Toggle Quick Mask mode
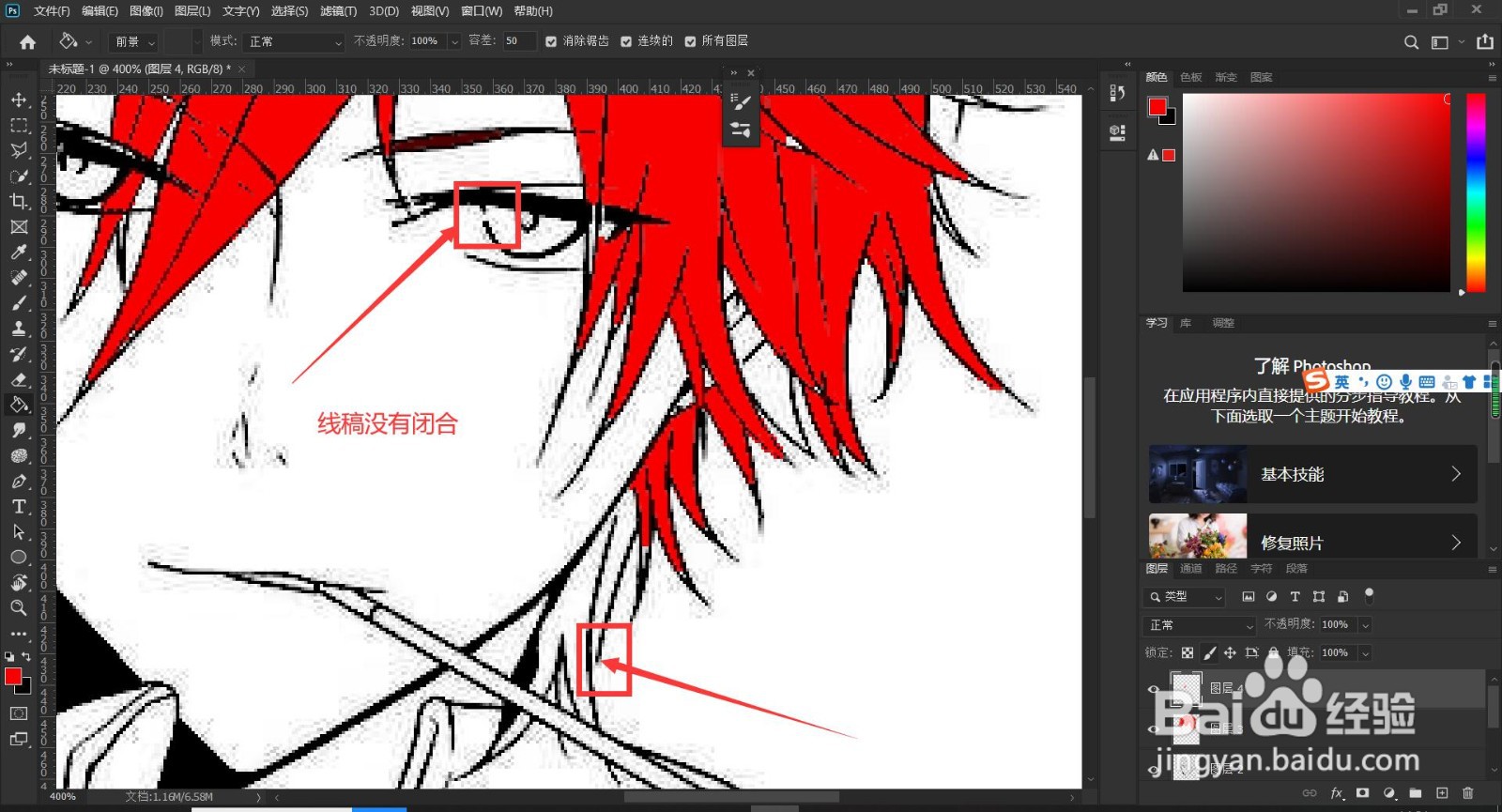1502x812 pixels. pyautogui.click(x=19, y=713)
